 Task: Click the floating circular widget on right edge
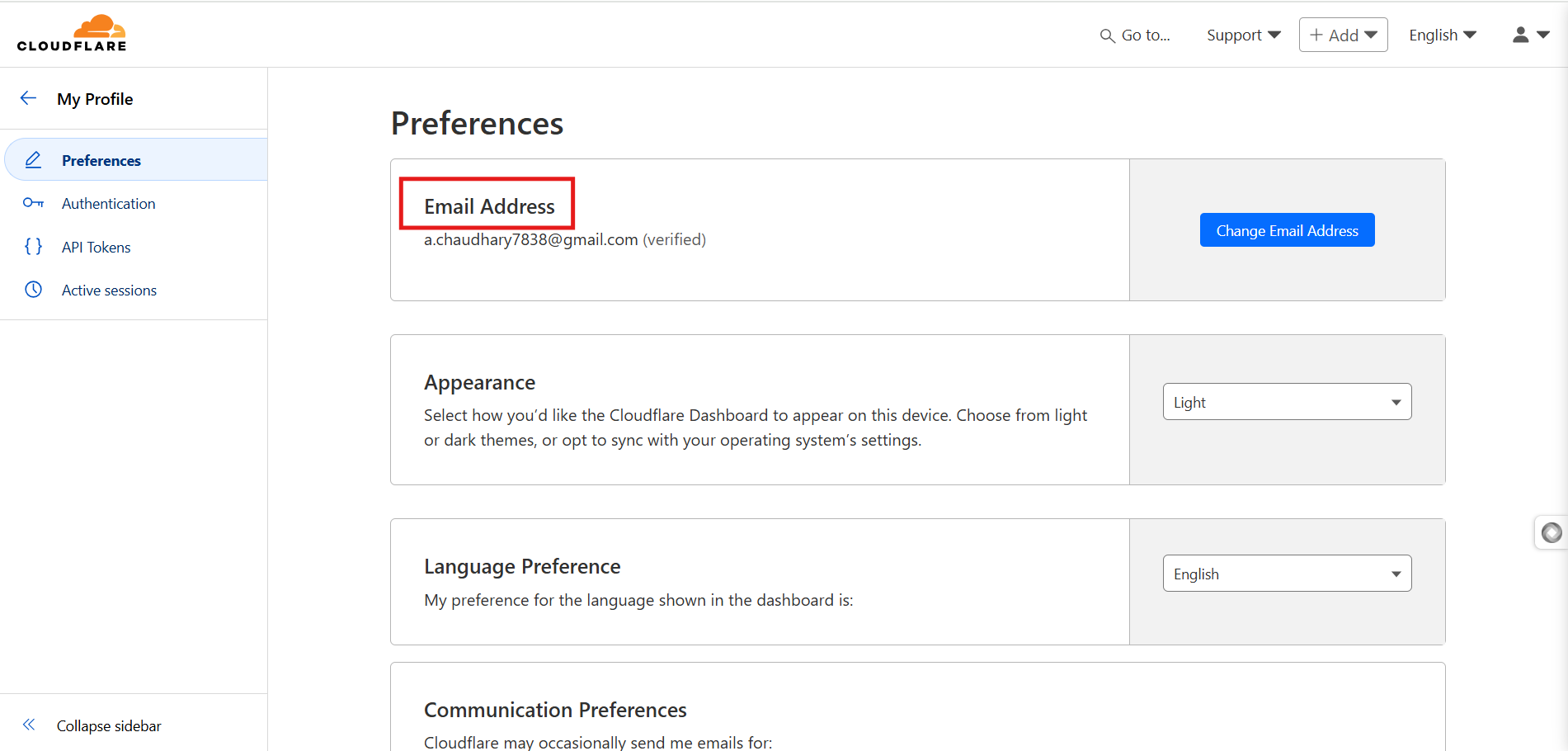(x=1552, y=533)
